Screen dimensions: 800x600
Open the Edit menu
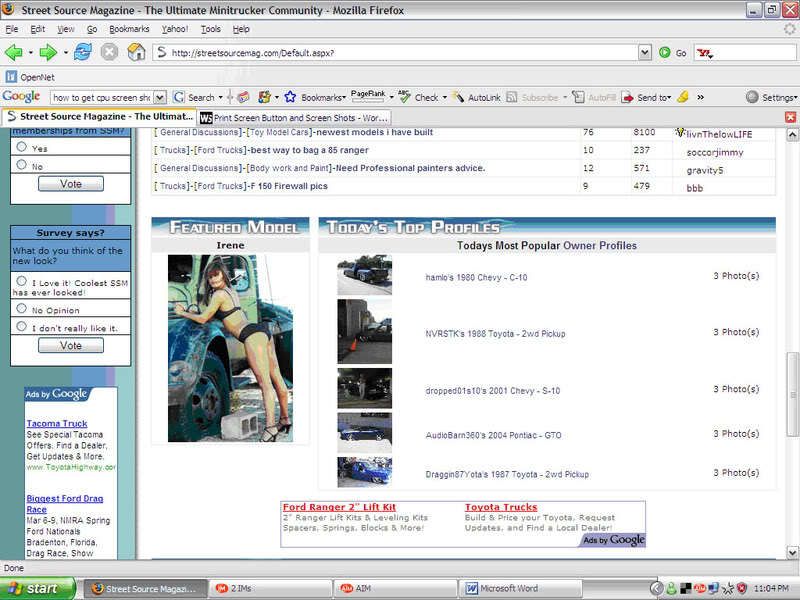click(x=38, y=29)
